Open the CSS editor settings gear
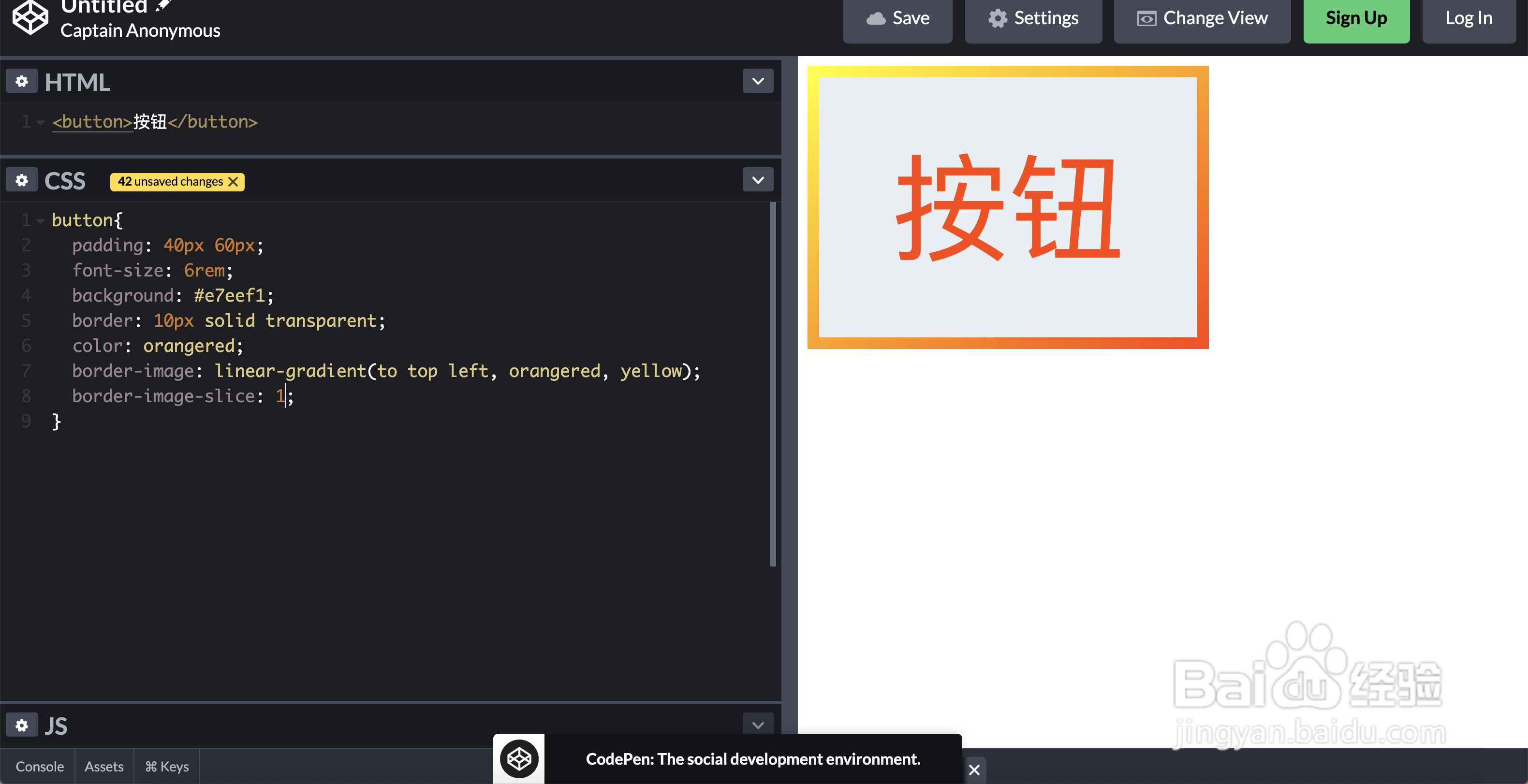 21,179
